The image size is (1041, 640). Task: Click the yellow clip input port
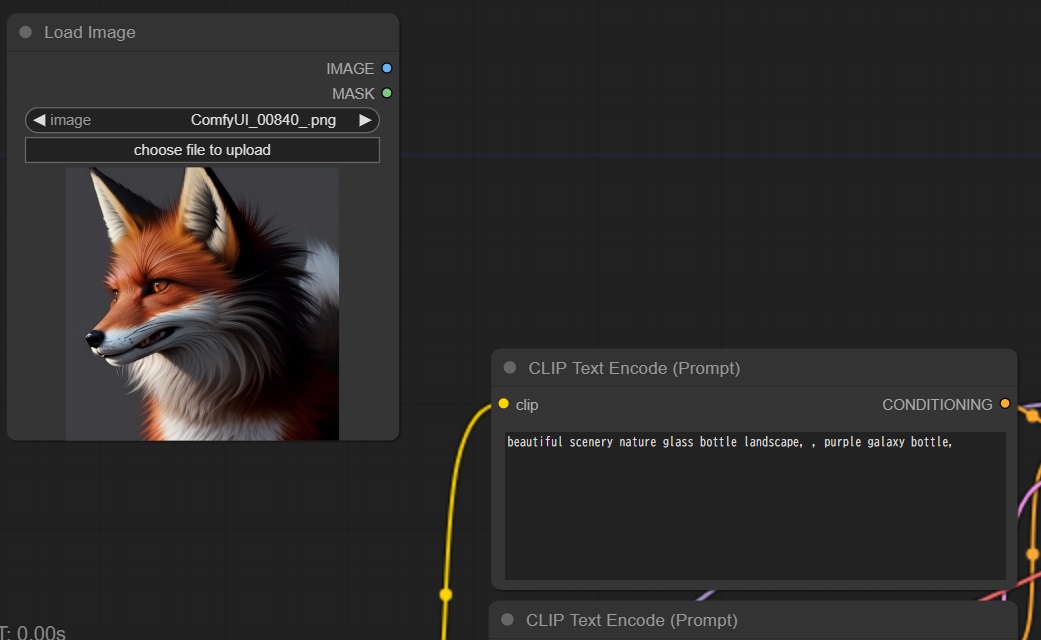(x=503, y=404)
